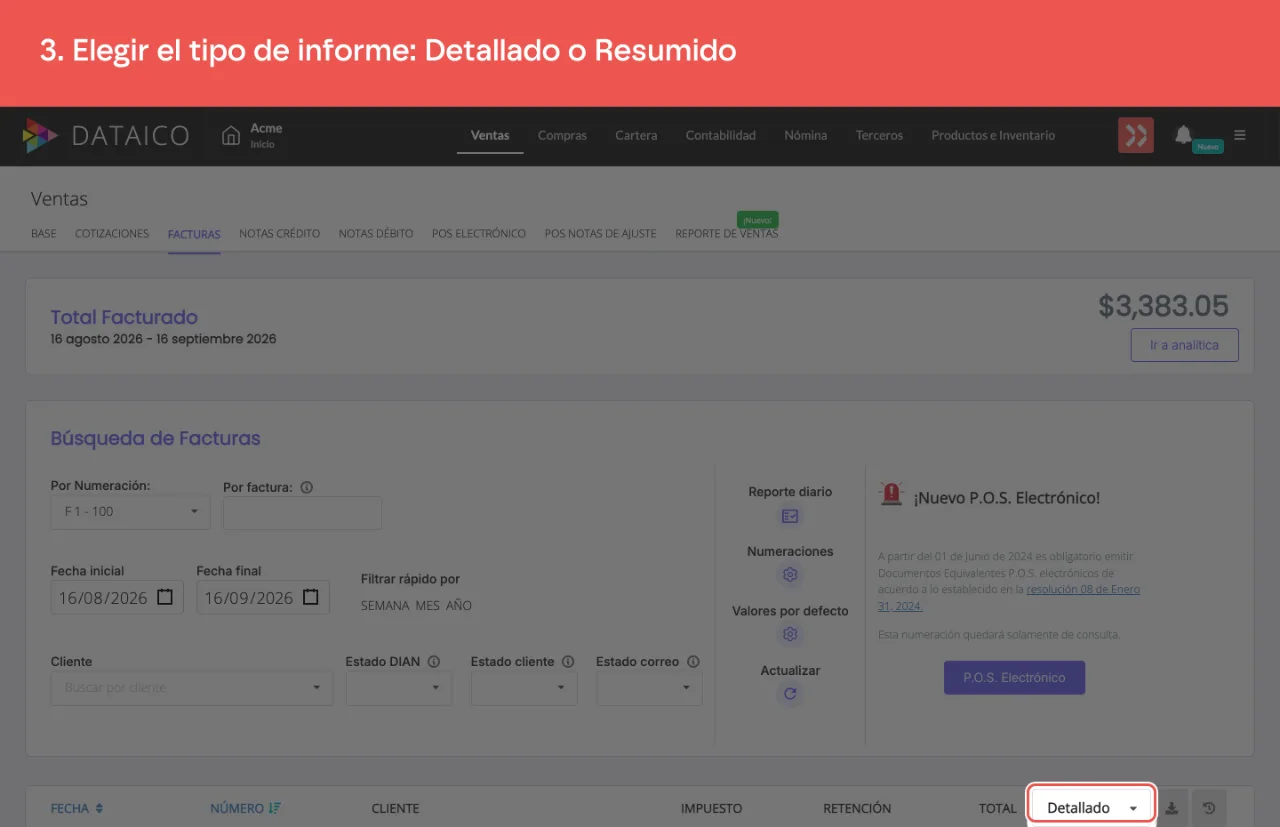
Task: Switch to the NOTAS DÉBITO tab
Action: point(376,233)
